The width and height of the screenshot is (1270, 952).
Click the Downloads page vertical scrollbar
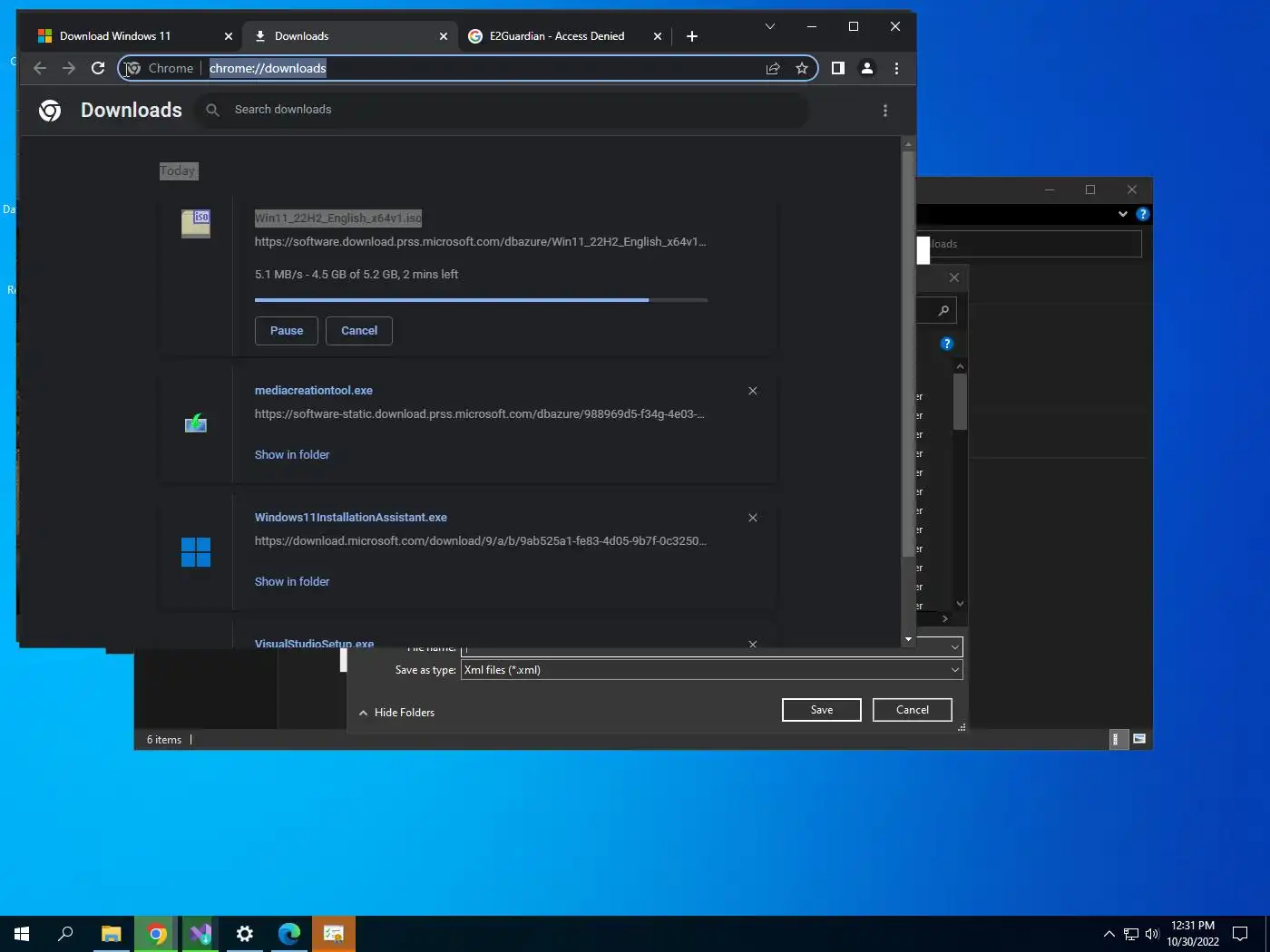coord(908,354)
